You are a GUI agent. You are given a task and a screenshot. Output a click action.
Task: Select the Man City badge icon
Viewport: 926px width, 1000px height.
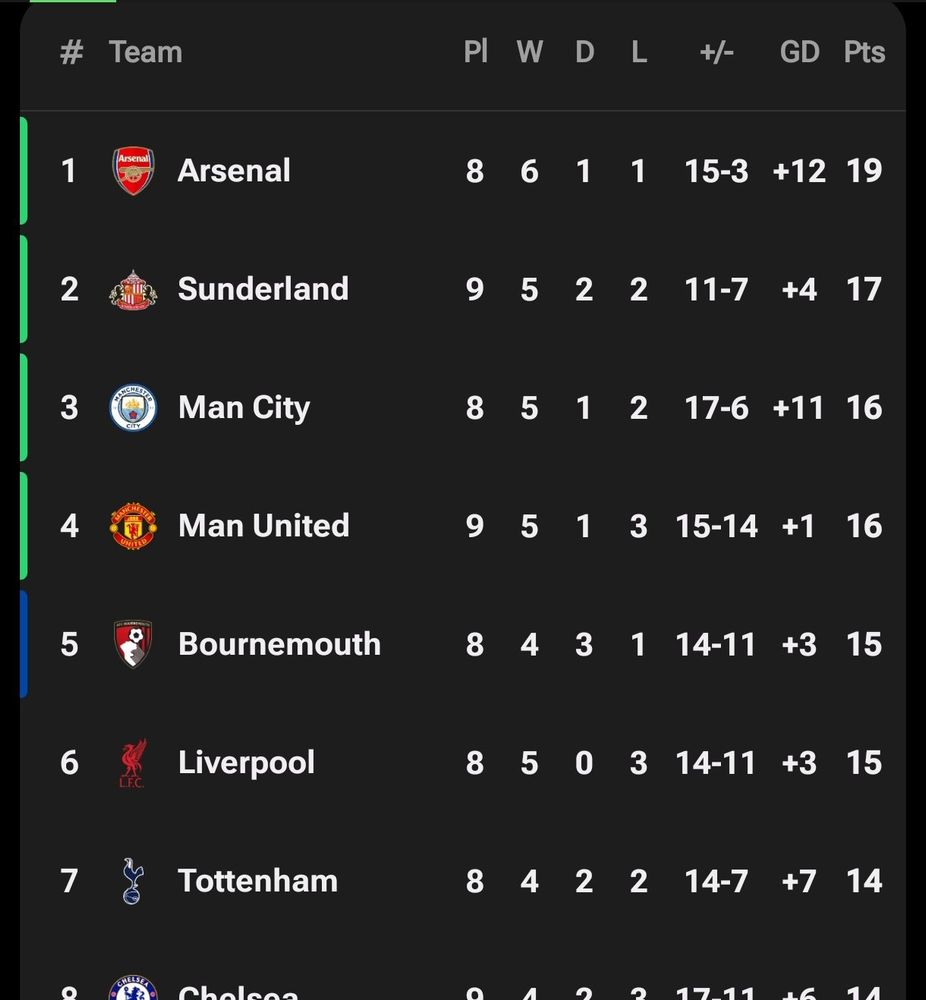point(133,408)
